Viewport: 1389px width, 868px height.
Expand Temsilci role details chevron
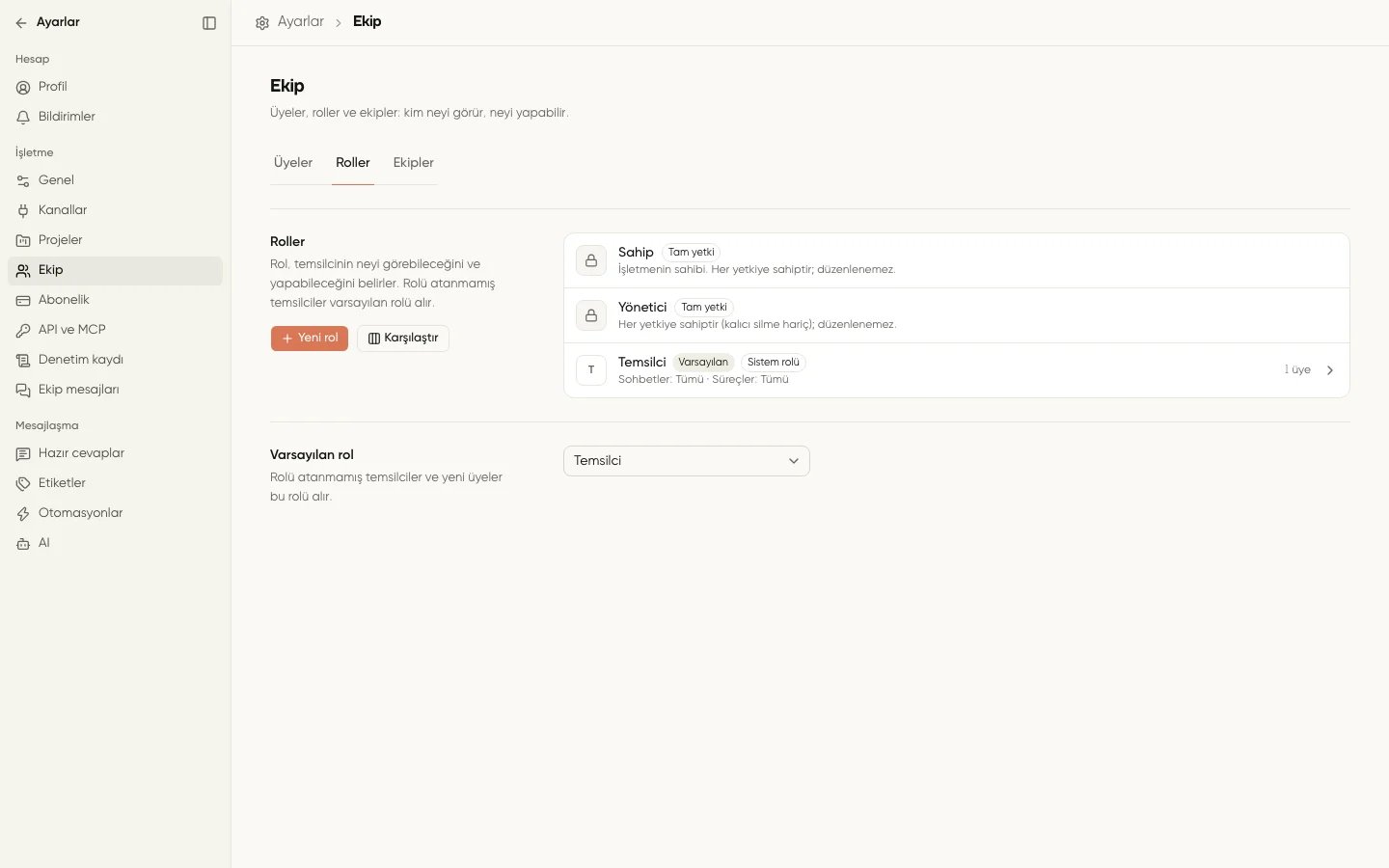point(1330,370)
